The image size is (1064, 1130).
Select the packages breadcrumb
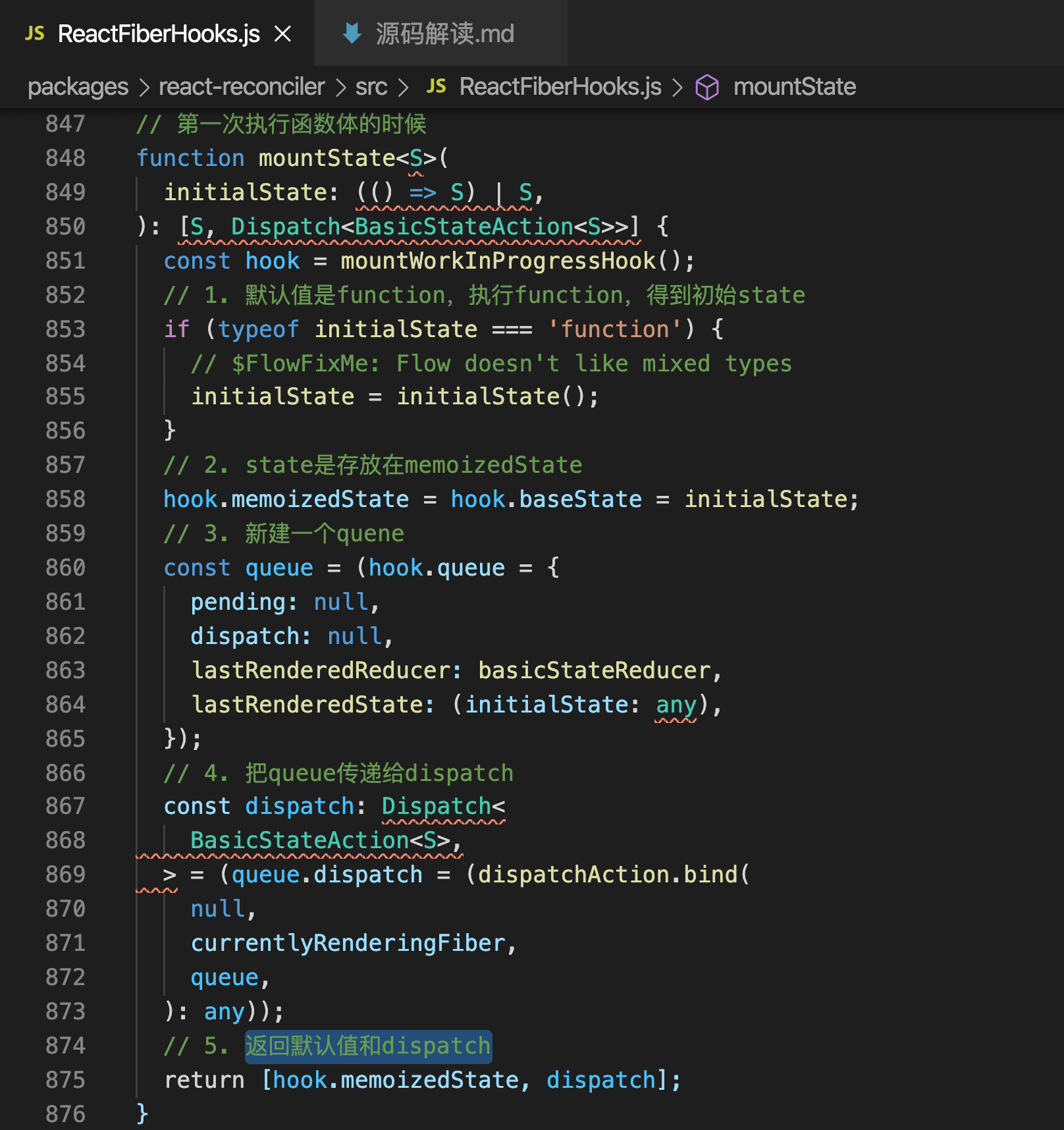(78, 86)
